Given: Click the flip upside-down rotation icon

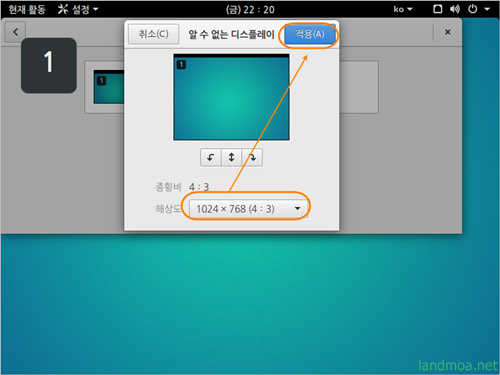Looking at the screenshot, I should pos(231,157).
